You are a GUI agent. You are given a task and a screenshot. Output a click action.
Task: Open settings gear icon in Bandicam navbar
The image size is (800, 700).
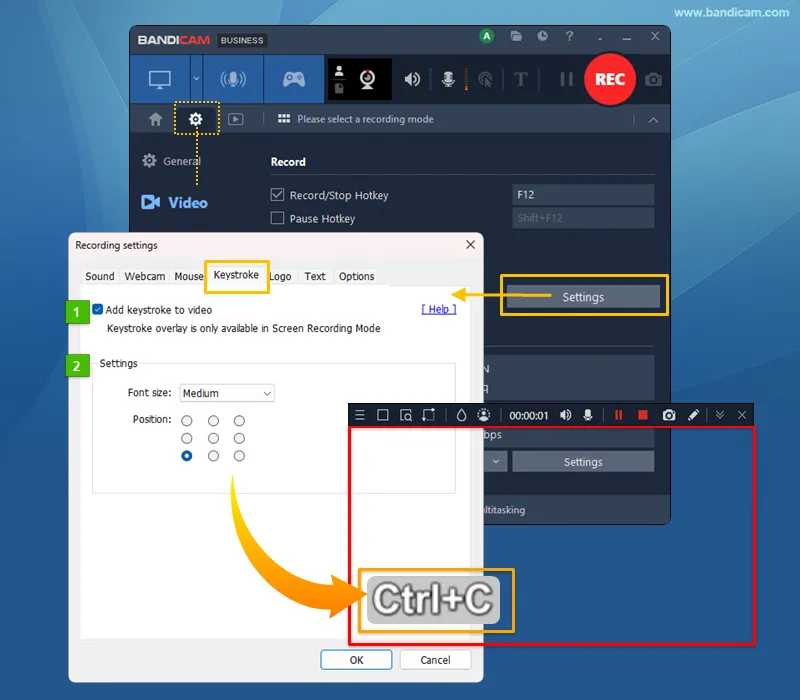[x=195, y=119]
